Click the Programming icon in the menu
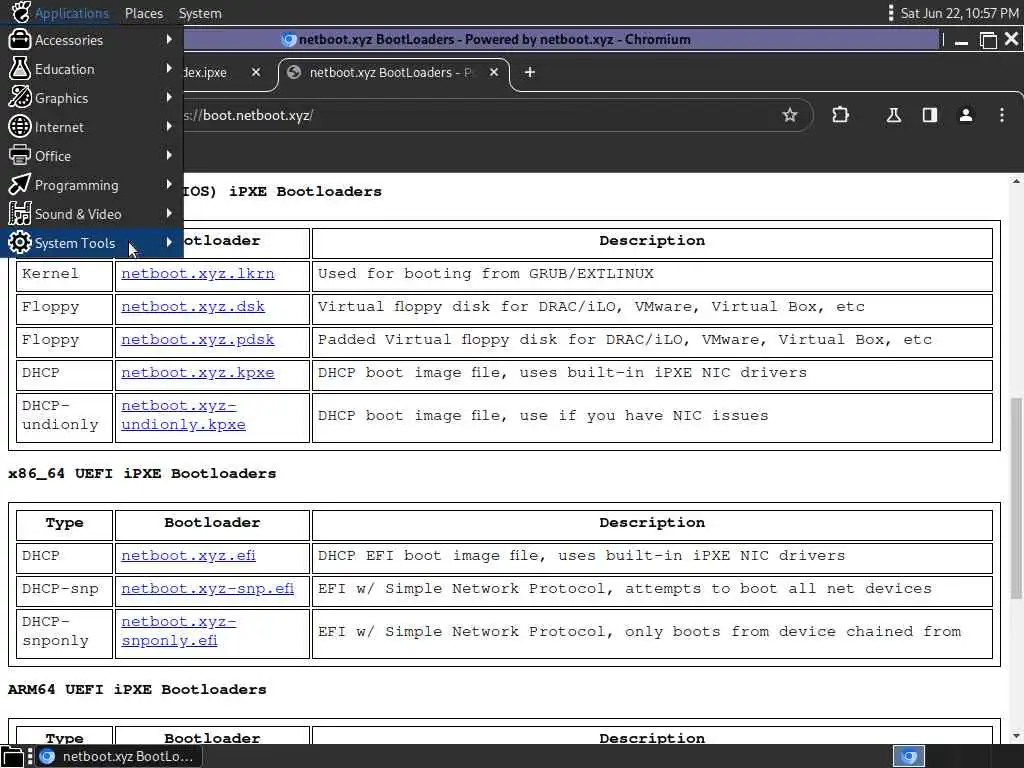This screenshot has width=1024, height=768. pyautogui.click(x=20, y=185)
